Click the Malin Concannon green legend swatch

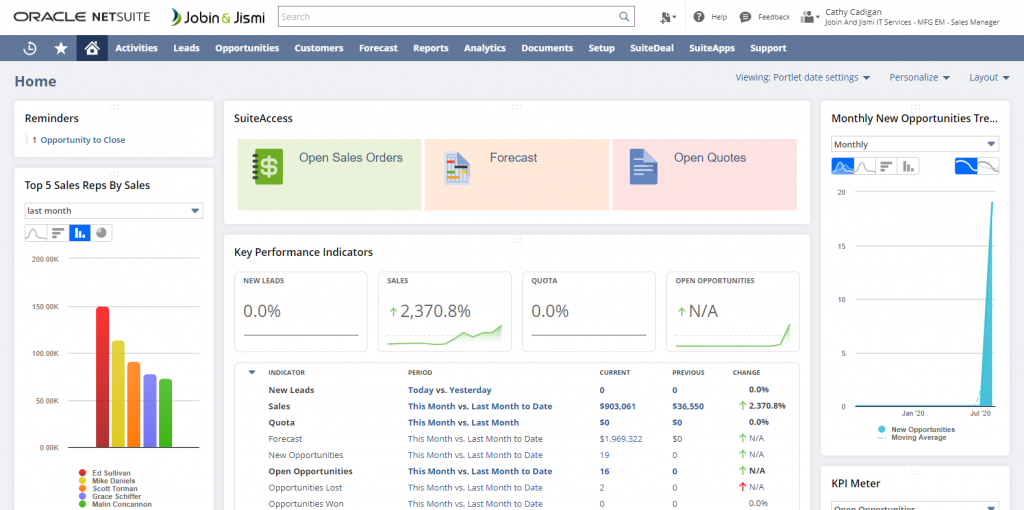[x=82, y=504]
